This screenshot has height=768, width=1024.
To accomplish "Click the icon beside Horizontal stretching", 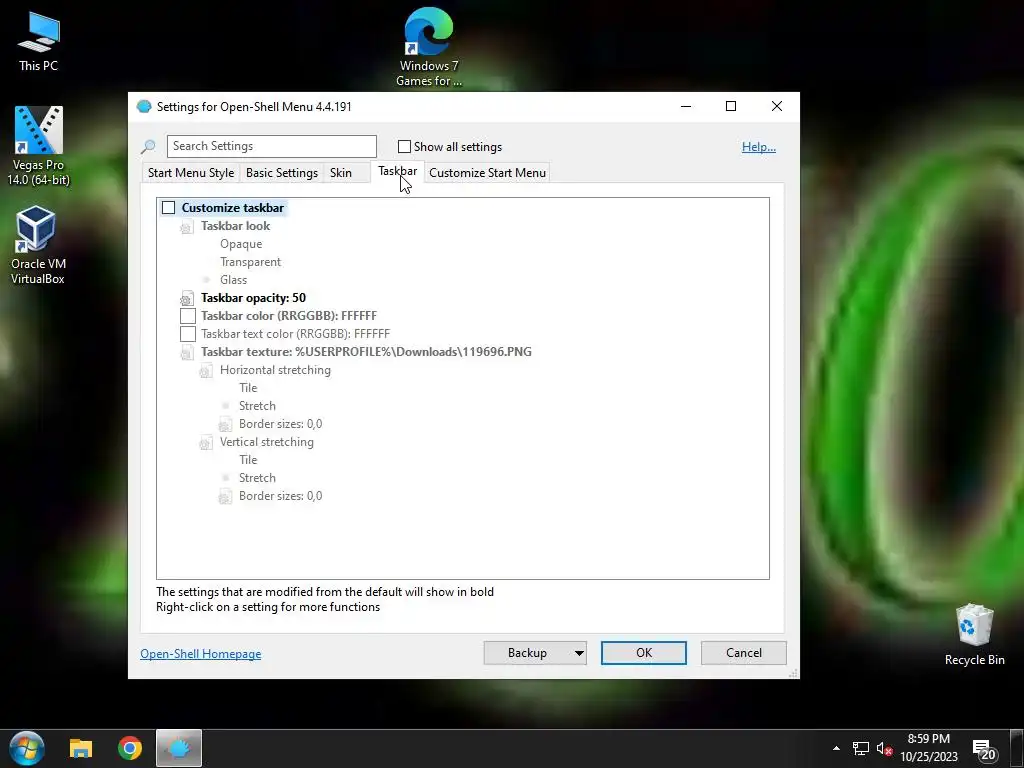I will (206, 370).
